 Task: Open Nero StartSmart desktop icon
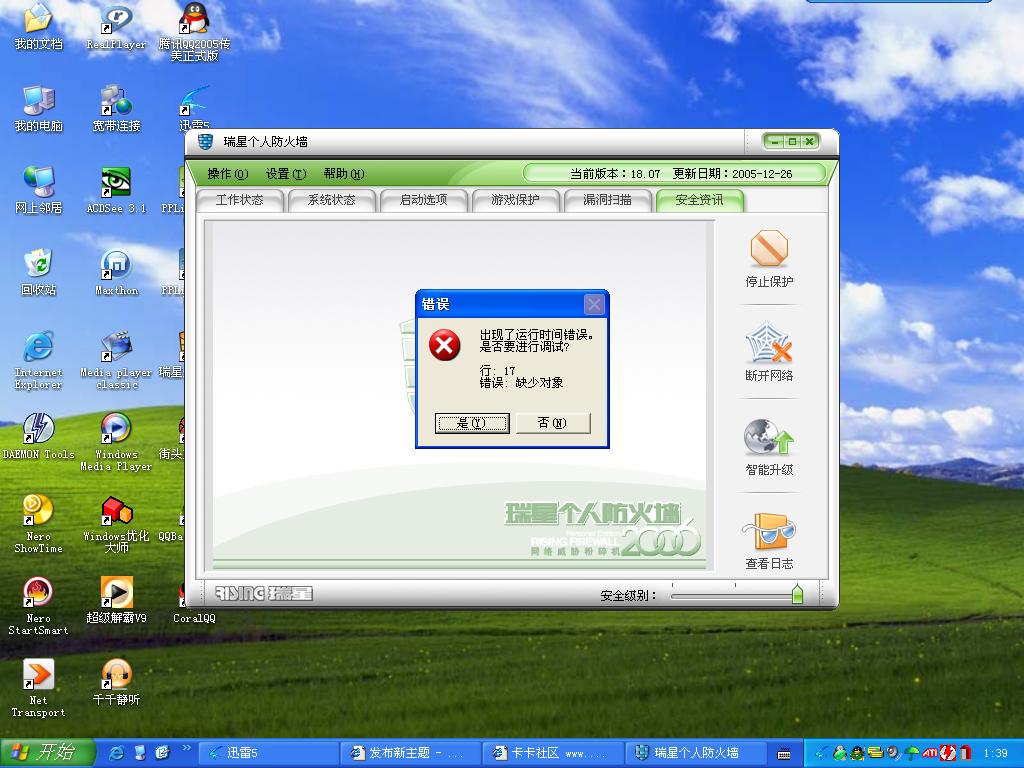[x=39, y=606]
